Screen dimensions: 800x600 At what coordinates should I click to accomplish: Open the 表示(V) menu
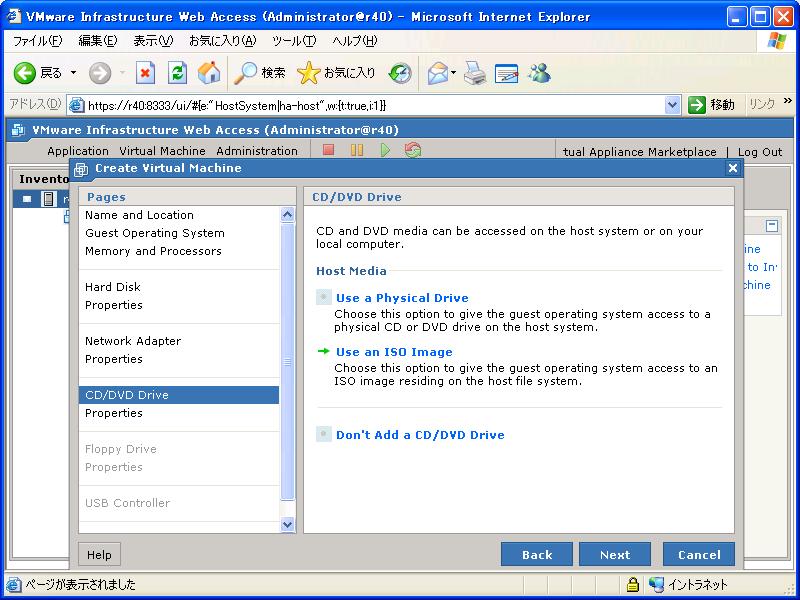coord(153,41)
